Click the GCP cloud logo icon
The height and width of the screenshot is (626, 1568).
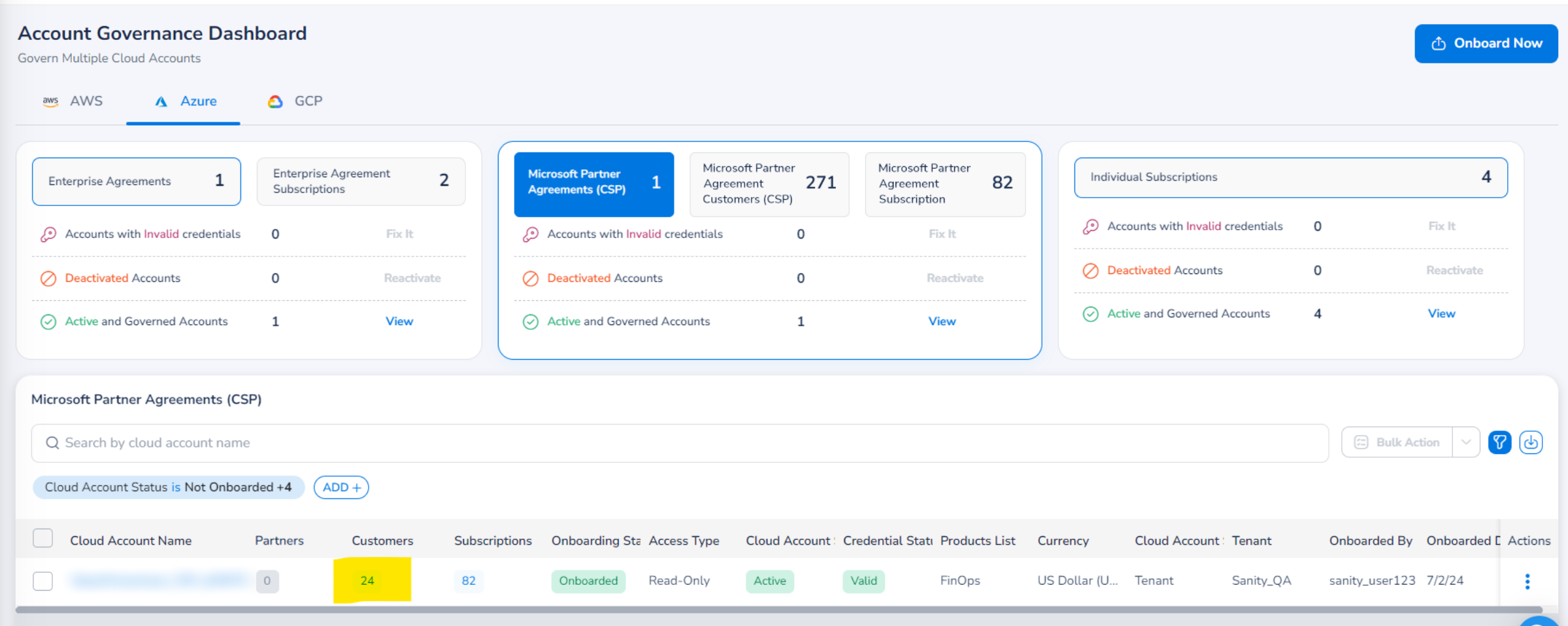point(275,101)
